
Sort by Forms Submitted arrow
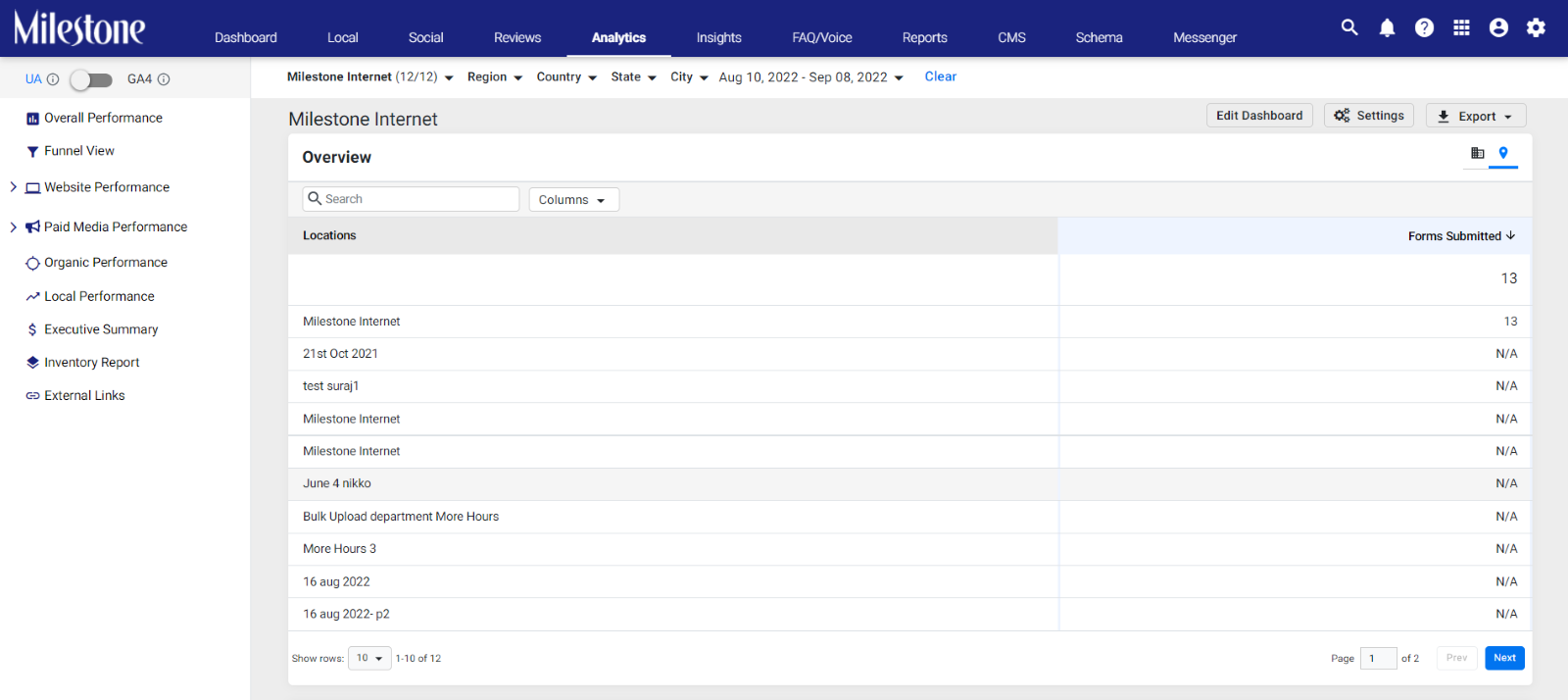(x=1510, y=236)
